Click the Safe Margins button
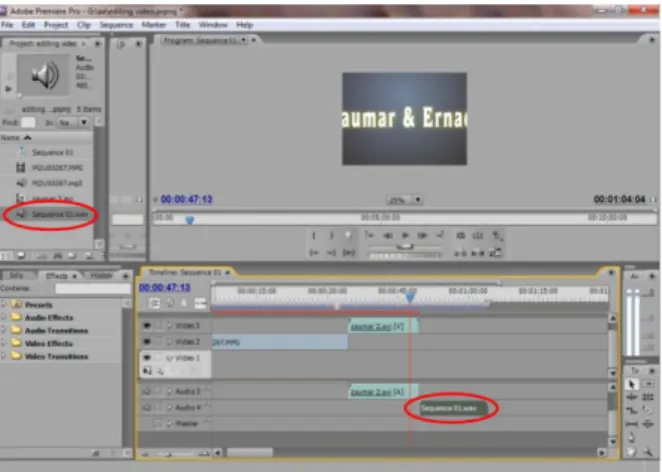 click(x=478, y=235)
